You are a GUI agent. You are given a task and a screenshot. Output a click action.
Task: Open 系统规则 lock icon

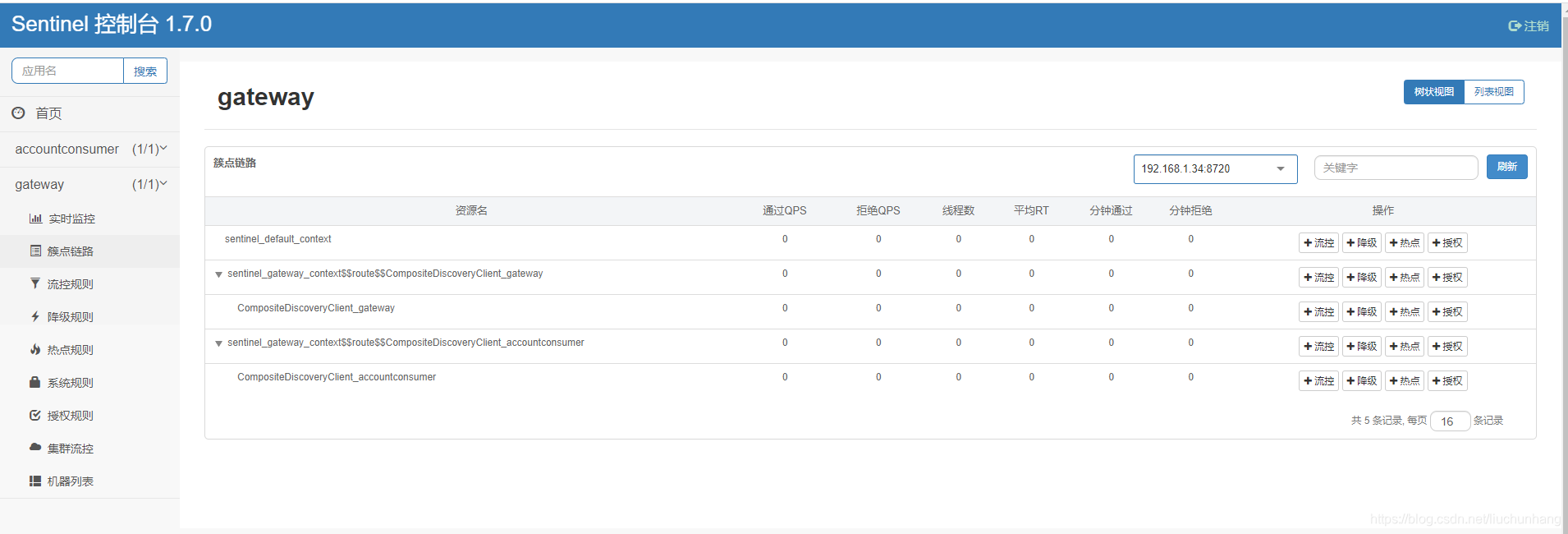click(35, 382)
